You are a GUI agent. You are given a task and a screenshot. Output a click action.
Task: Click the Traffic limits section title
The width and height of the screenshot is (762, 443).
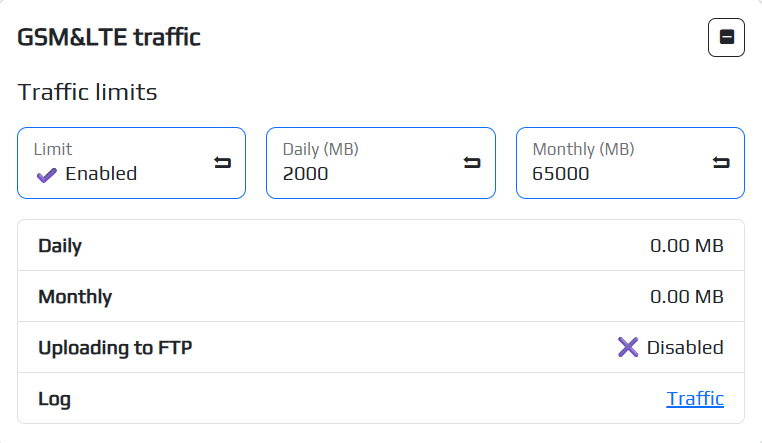[88, 93]
